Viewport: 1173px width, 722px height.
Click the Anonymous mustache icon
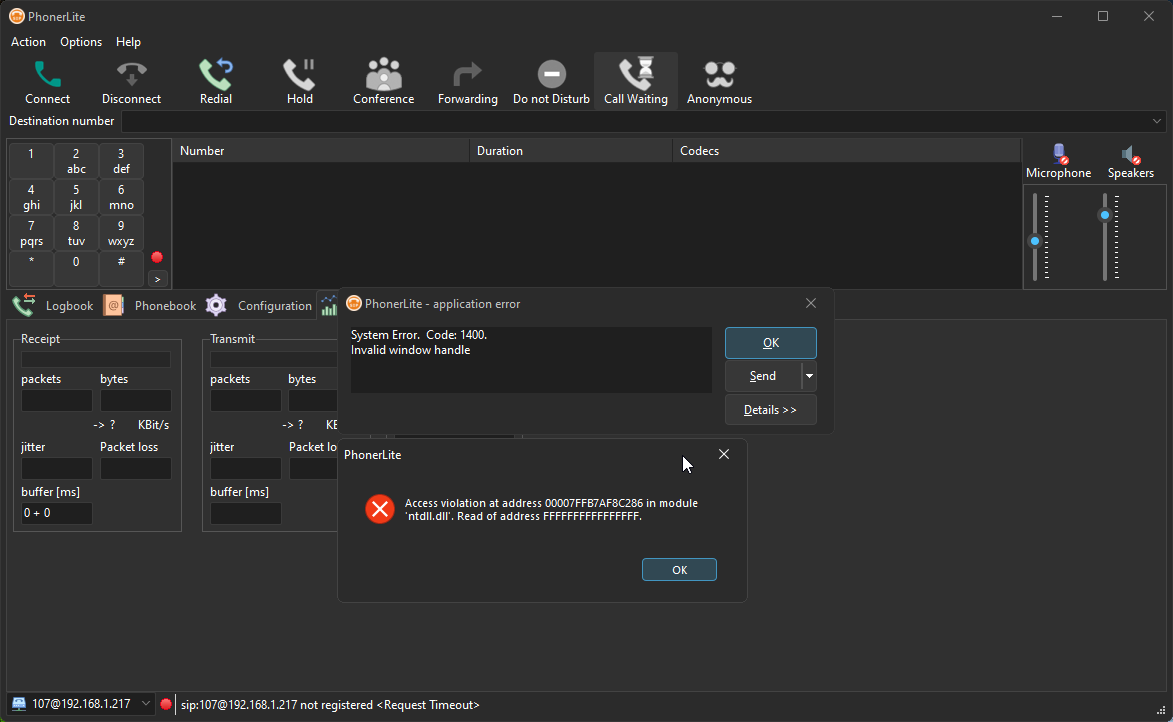pos(719,74)
